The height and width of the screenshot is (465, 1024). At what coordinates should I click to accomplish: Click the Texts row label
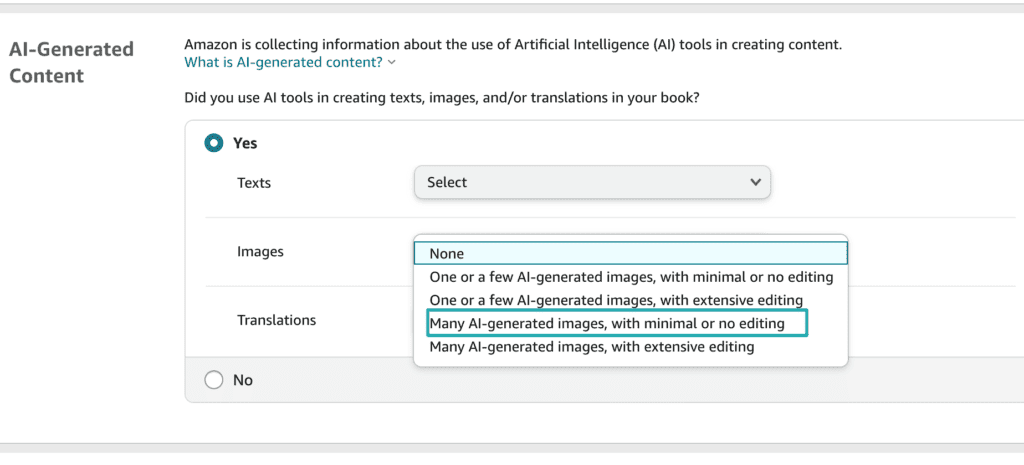tap(253, 183)
